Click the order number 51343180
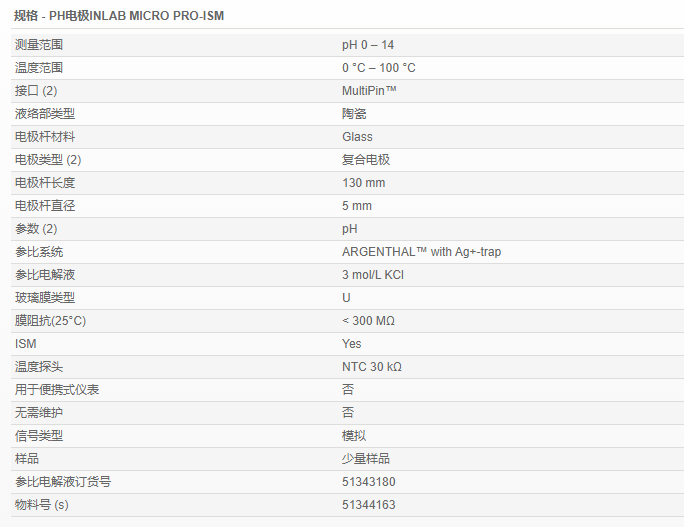Viewport: 684px width, 527px height. 369,482
